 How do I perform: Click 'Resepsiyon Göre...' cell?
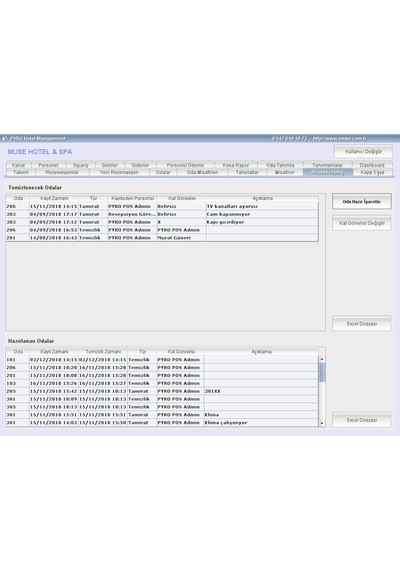point(132,214)
